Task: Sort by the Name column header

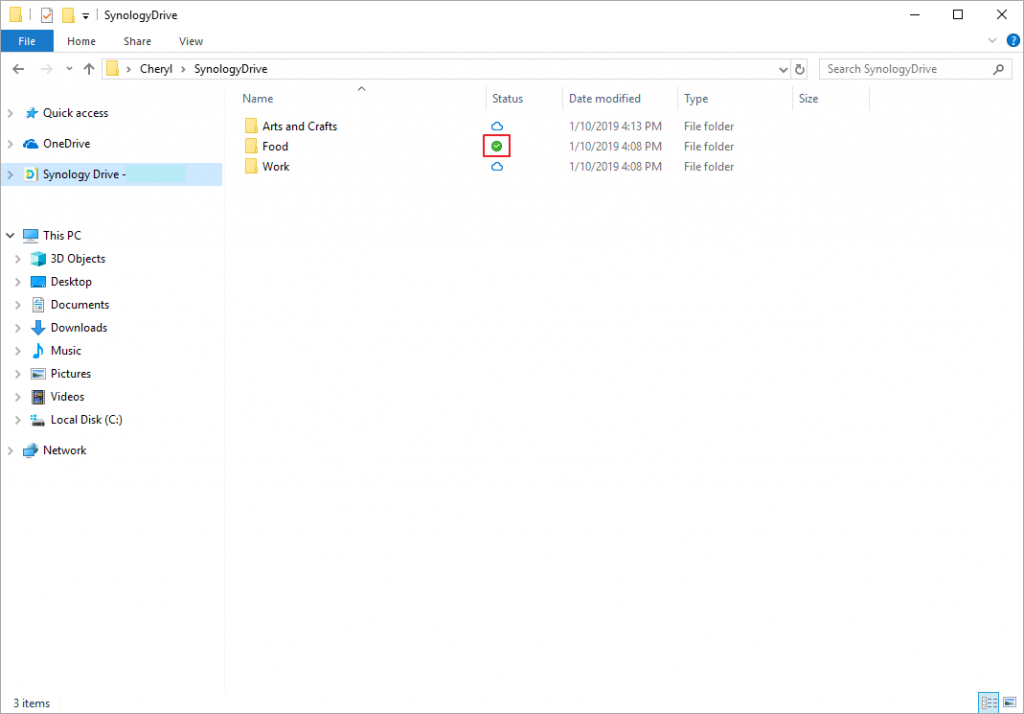Action: [257, 99]
